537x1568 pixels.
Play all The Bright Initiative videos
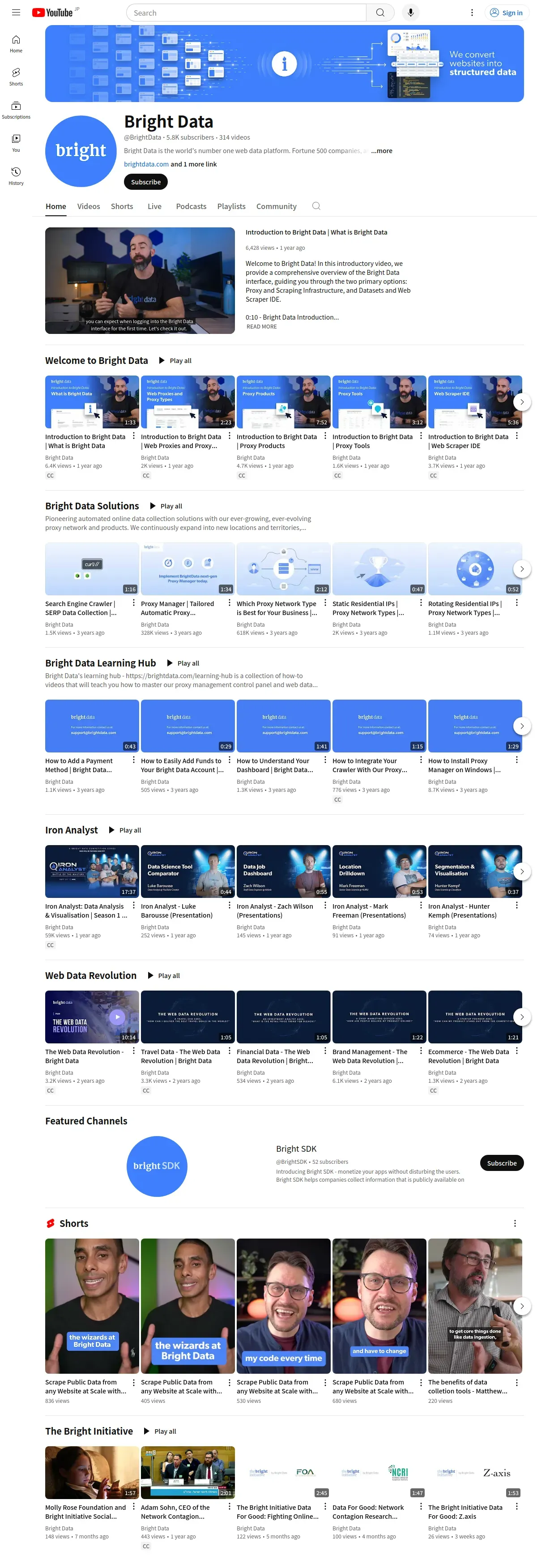(159, 1431)
